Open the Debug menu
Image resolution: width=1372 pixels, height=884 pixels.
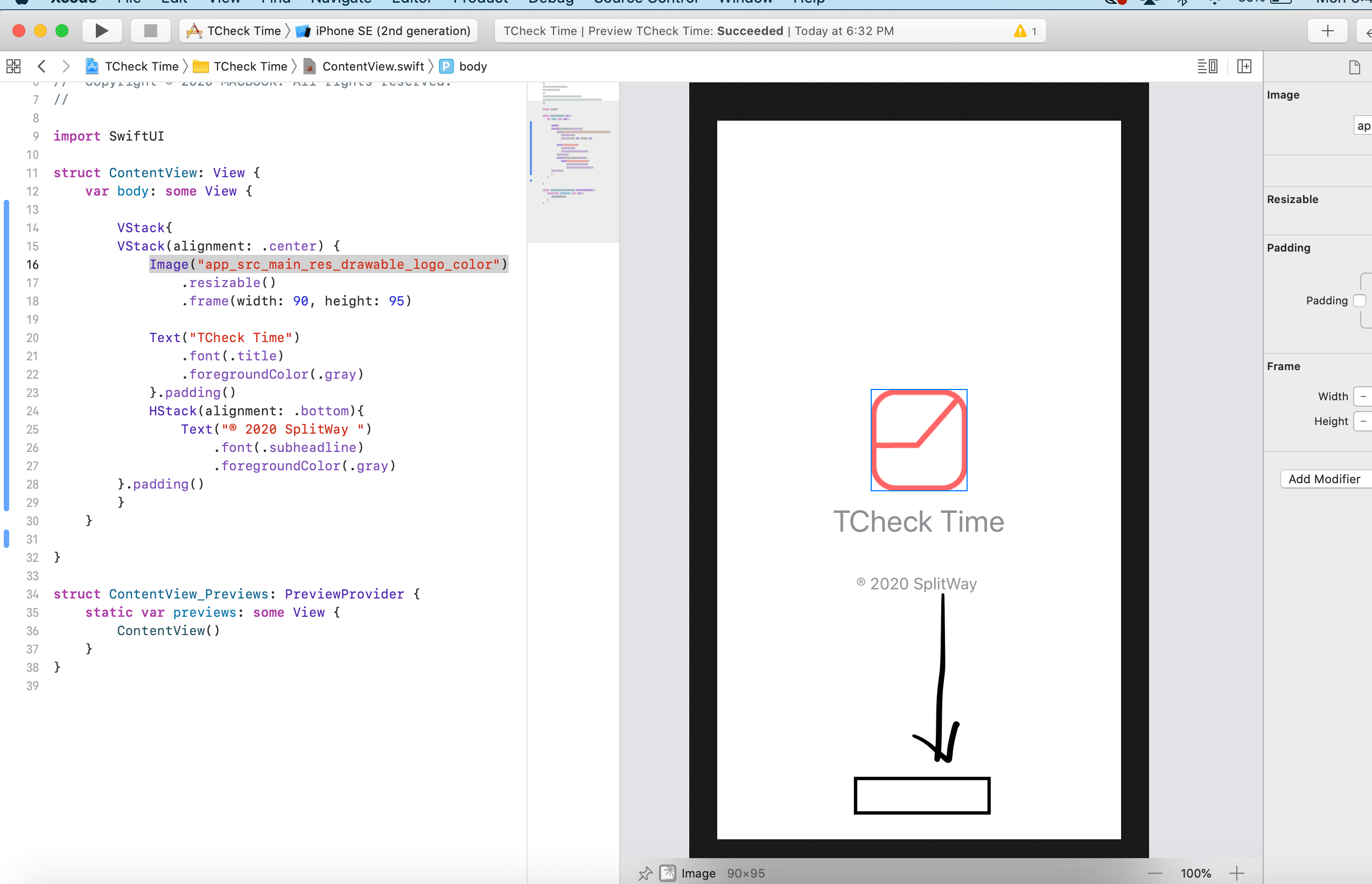point(550,2)
